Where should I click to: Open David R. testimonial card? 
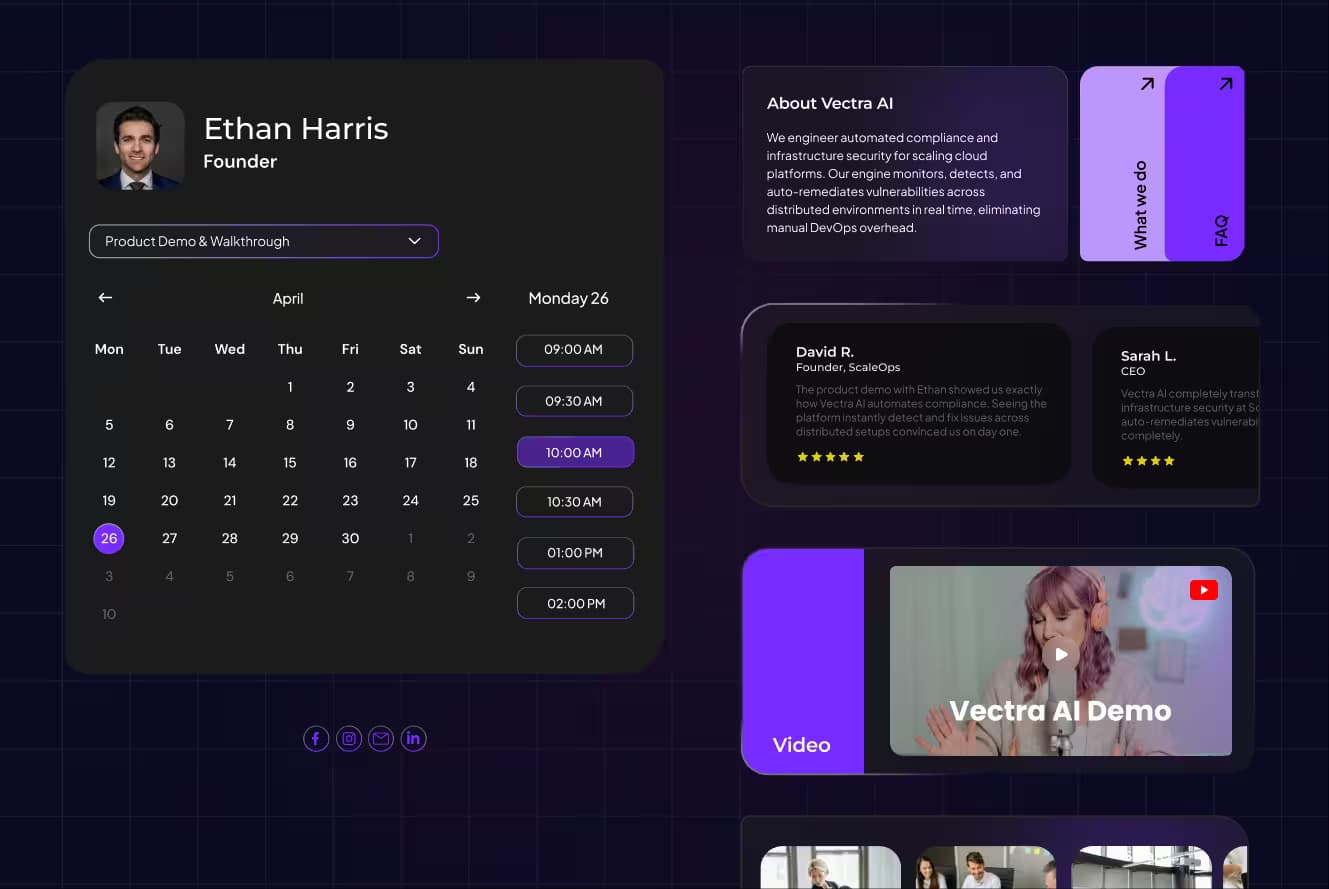tap(919, 404)
